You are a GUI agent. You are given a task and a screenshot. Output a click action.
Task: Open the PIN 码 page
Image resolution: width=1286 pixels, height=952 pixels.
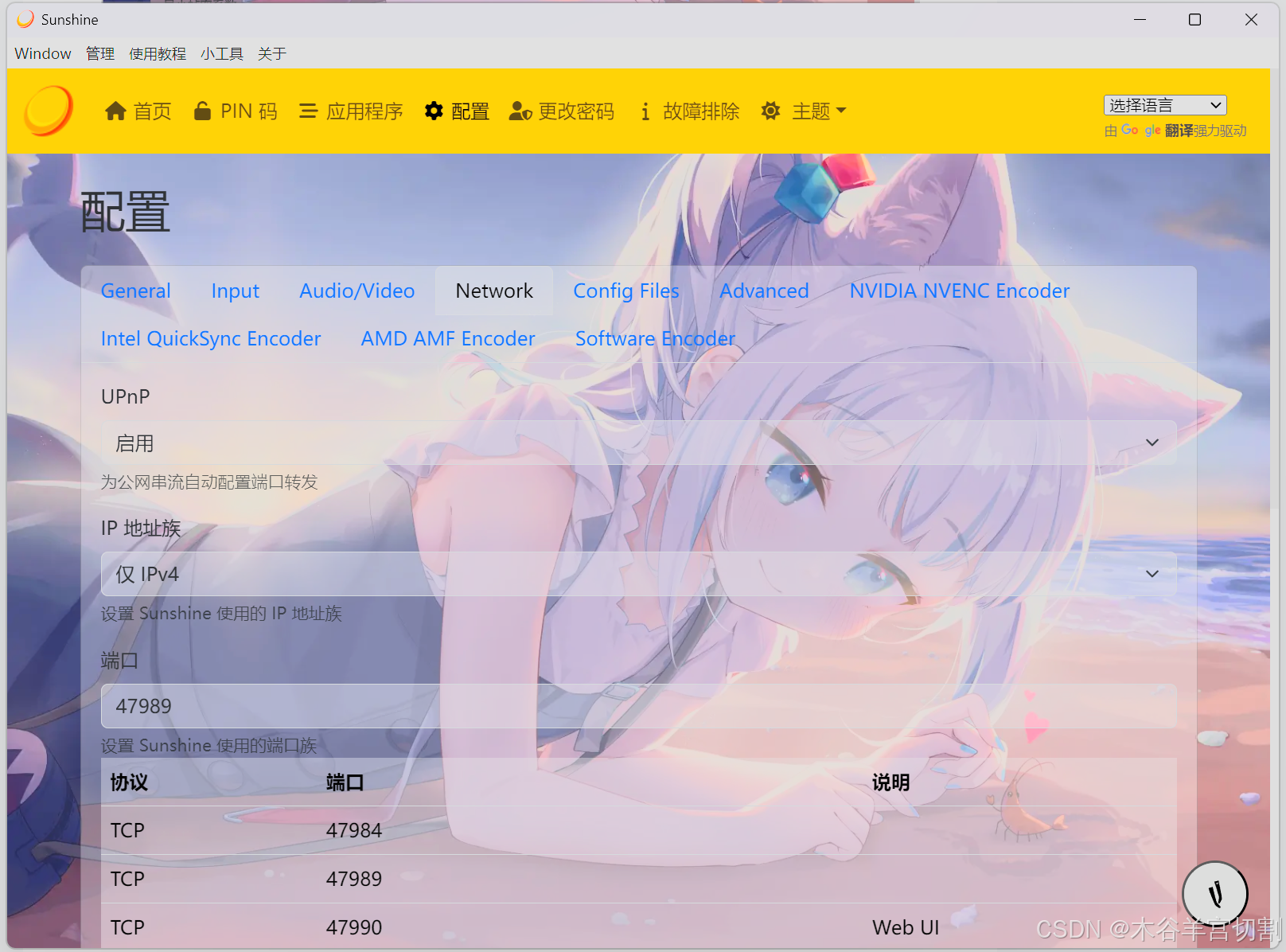236,111
